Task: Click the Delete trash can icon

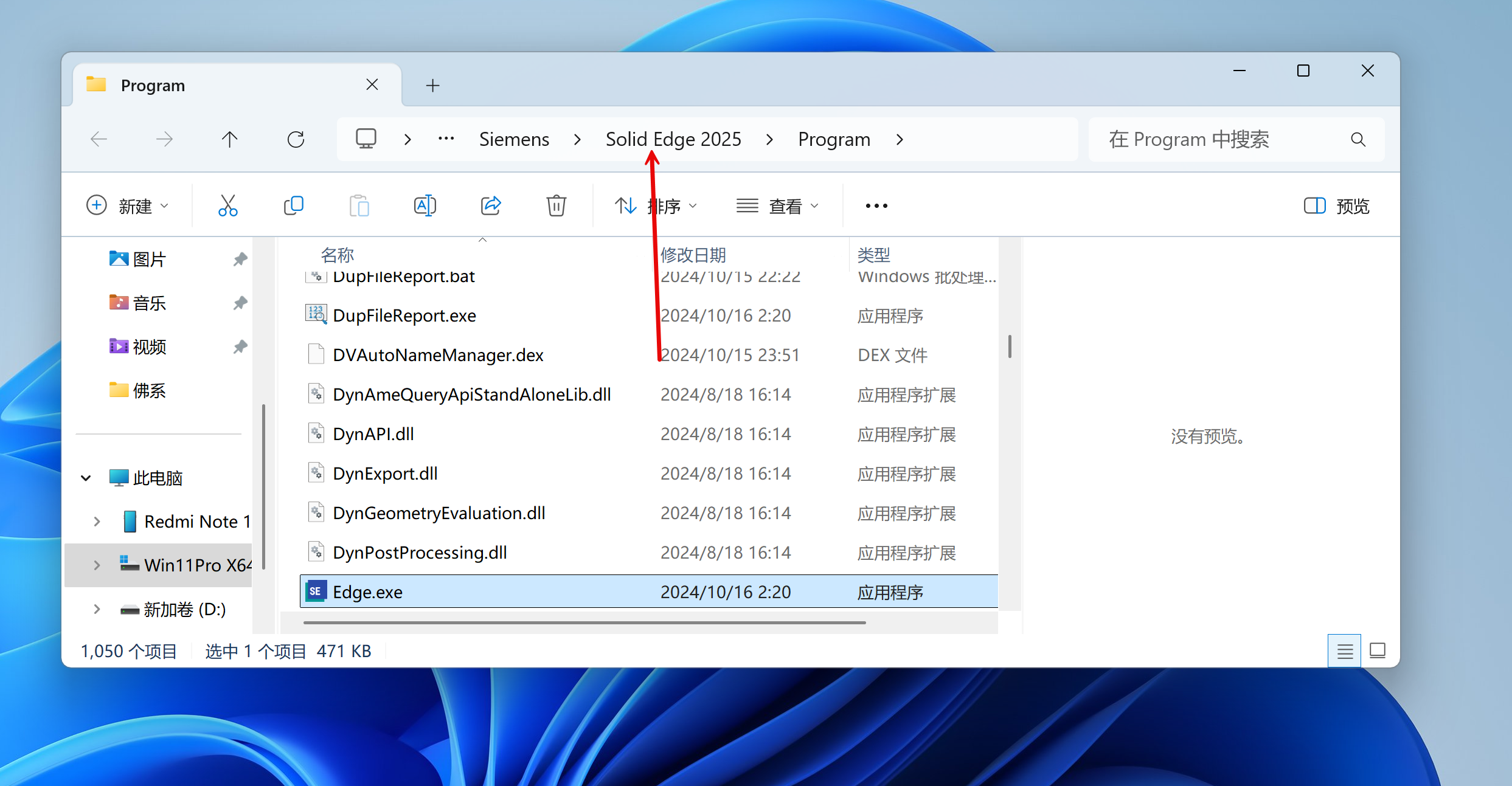Action: coord(556,206)
